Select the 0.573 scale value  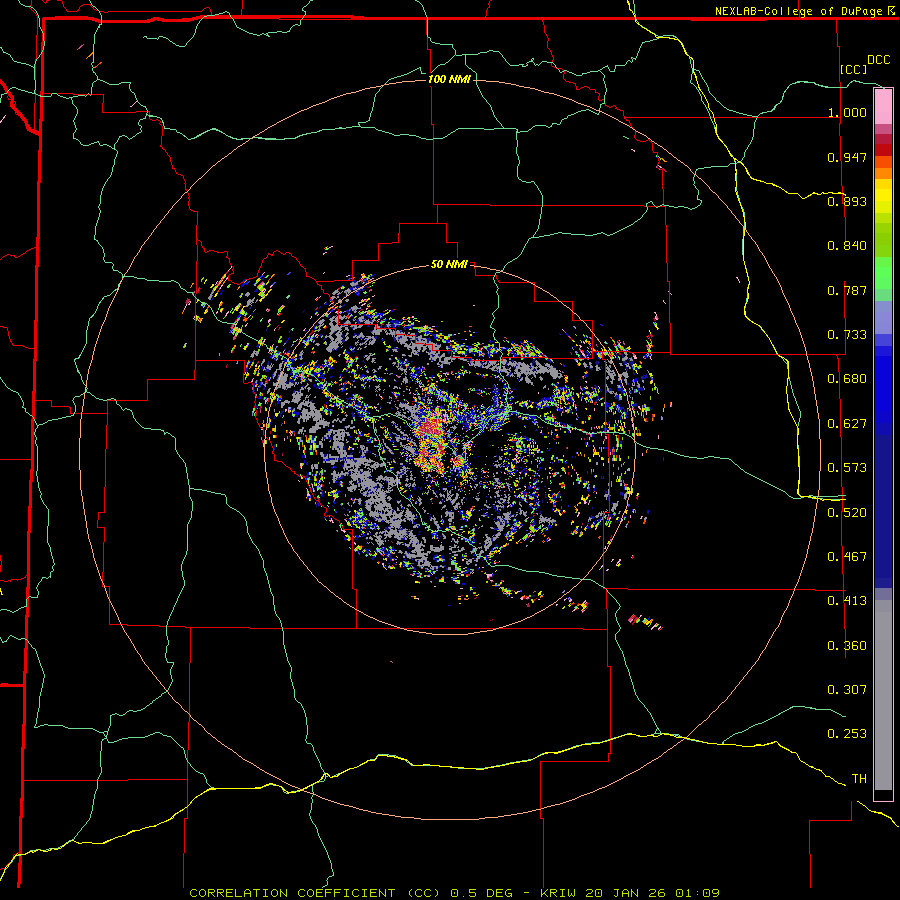click(847, 468)
